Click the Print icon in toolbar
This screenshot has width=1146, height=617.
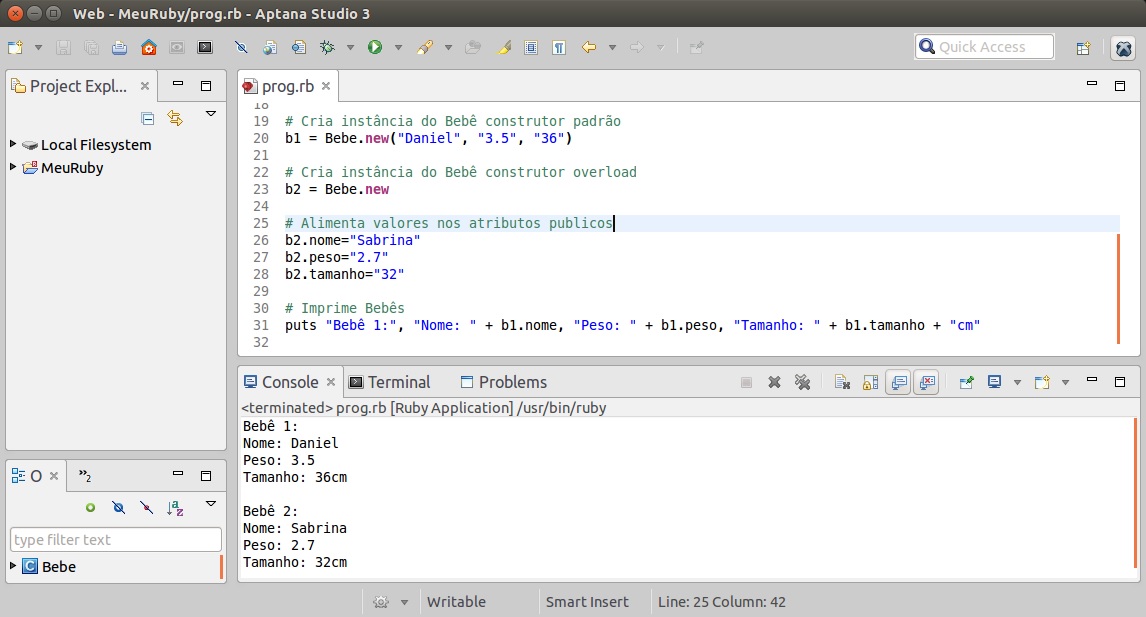119,47
